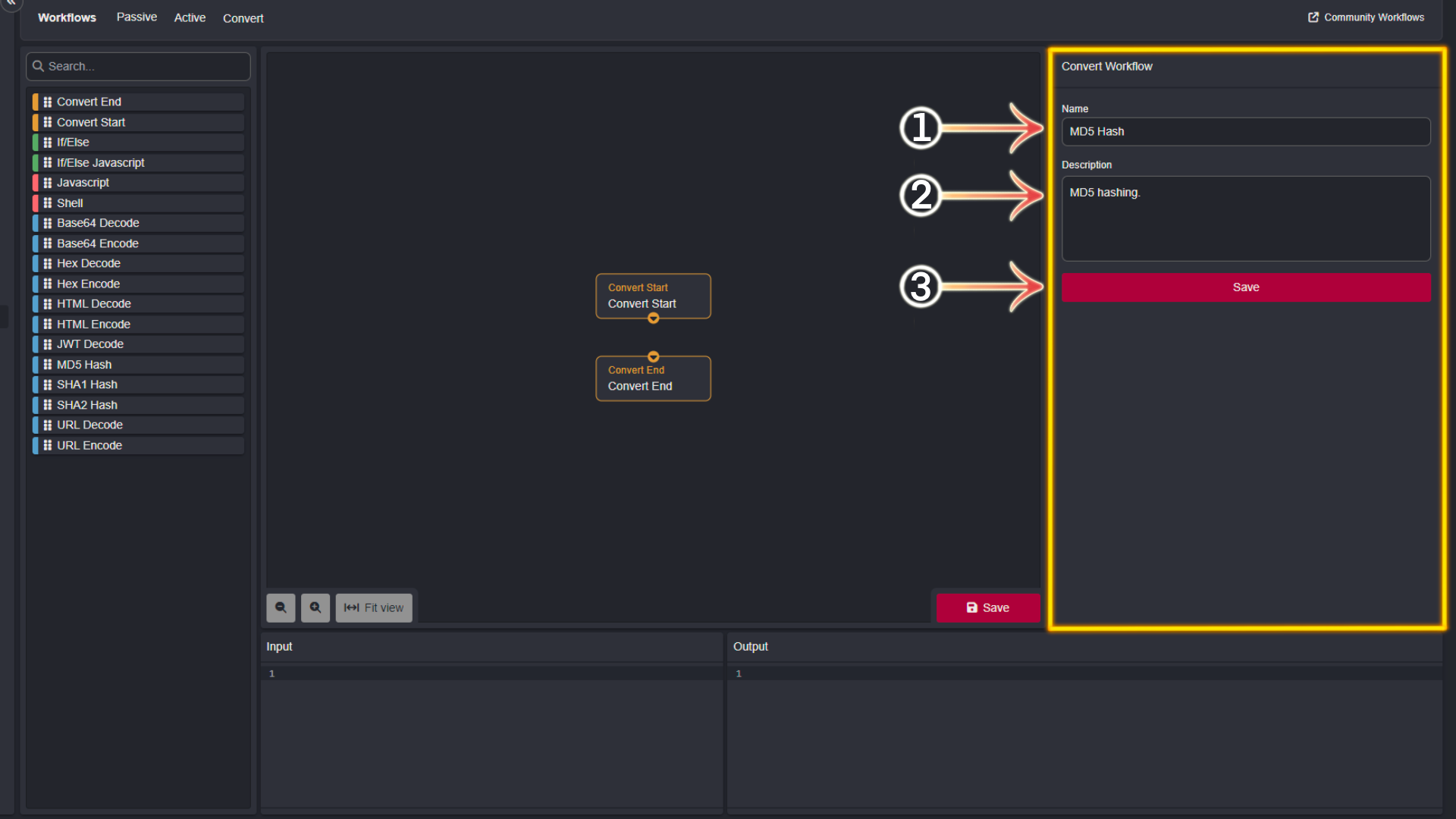Image resolution: width=1456 pixels, height=819 pixels.
Task: Open Community Workflows link
Action: tap(1367, 17)
